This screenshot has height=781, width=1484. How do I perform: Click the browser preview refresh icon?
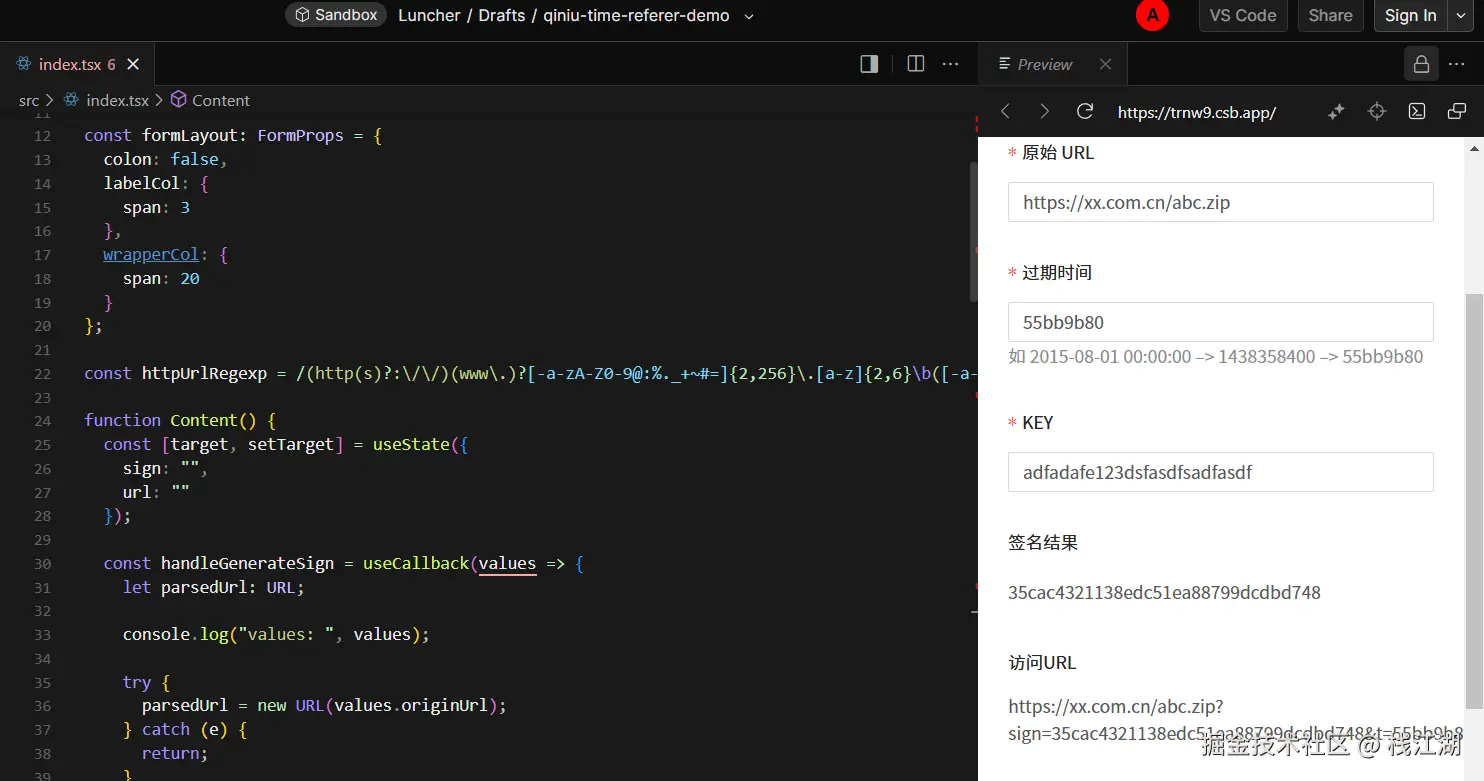pyautogui.click(x=1084, y=112)
